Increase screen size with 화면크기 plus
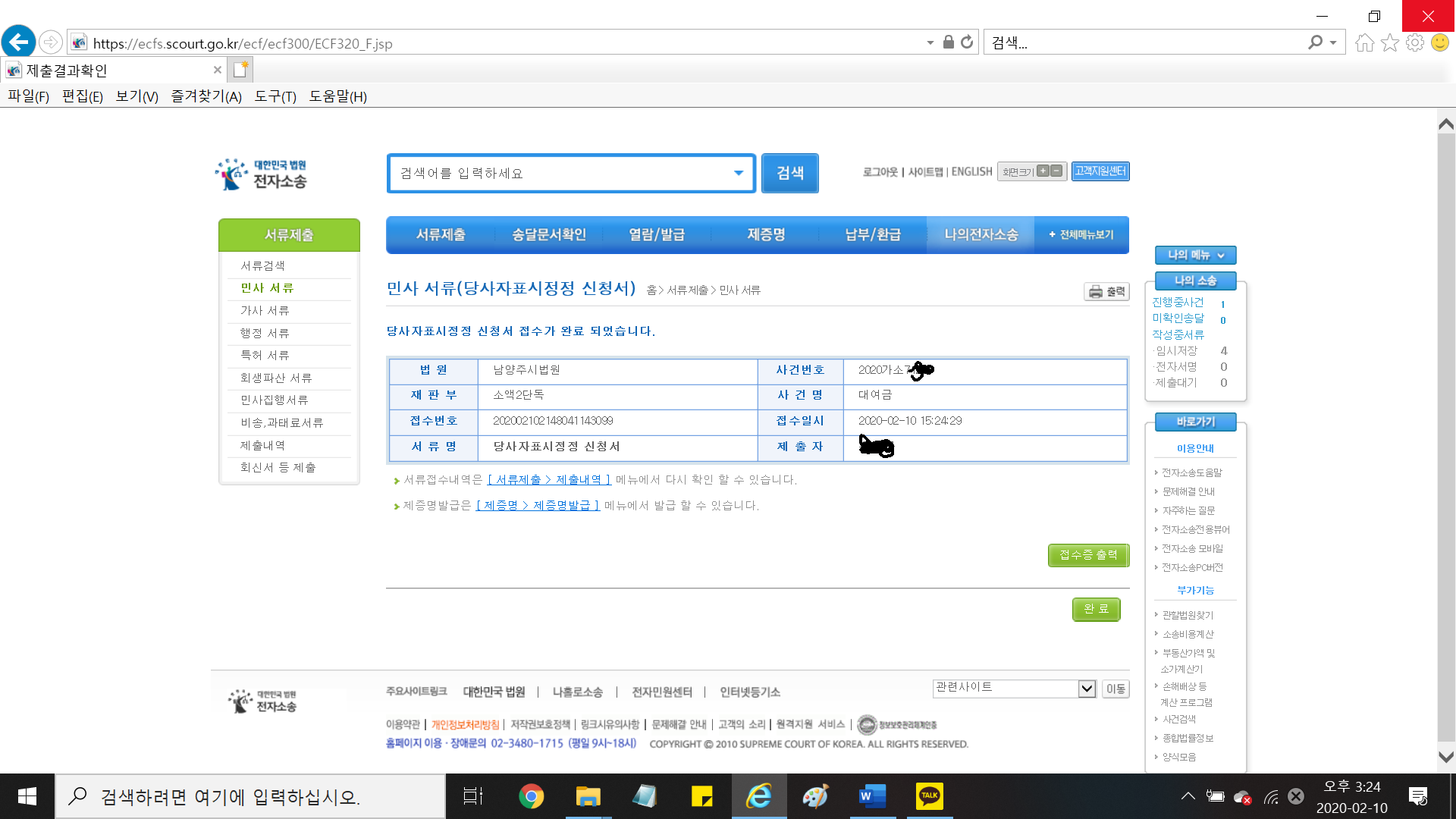The height and width of the screenshot is (819, 1456). (x=1043, y=171)
